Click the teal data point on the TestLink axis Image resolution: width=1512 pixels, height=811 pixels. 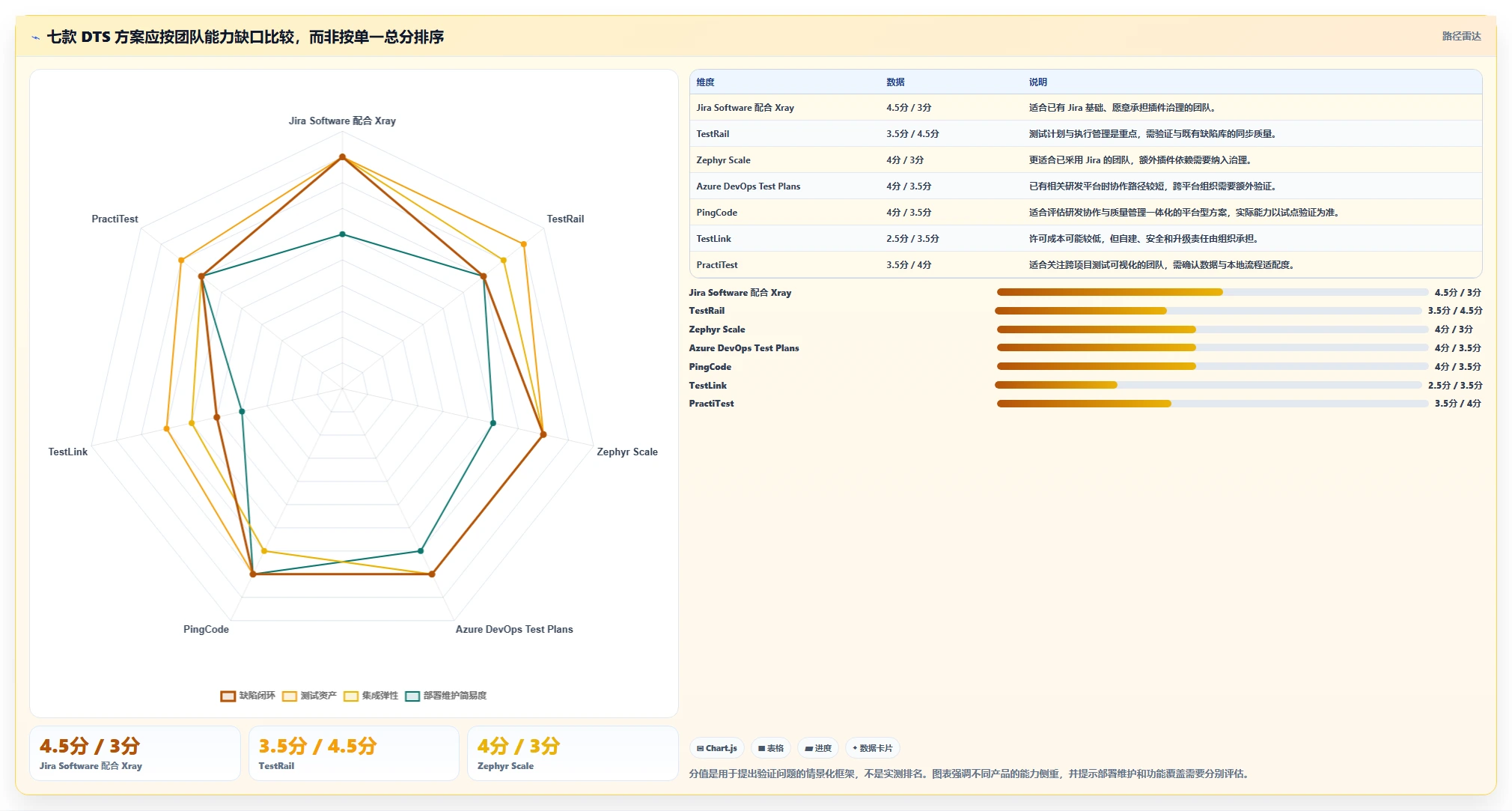[x=242, y=411]
